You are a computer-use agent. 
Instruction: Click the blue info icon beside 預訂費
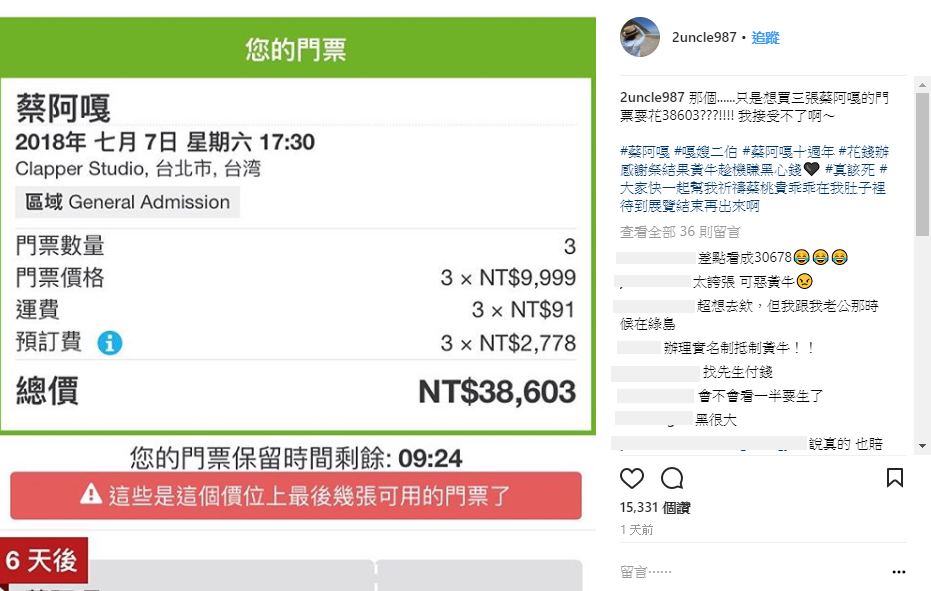click(x=110, y=343)
